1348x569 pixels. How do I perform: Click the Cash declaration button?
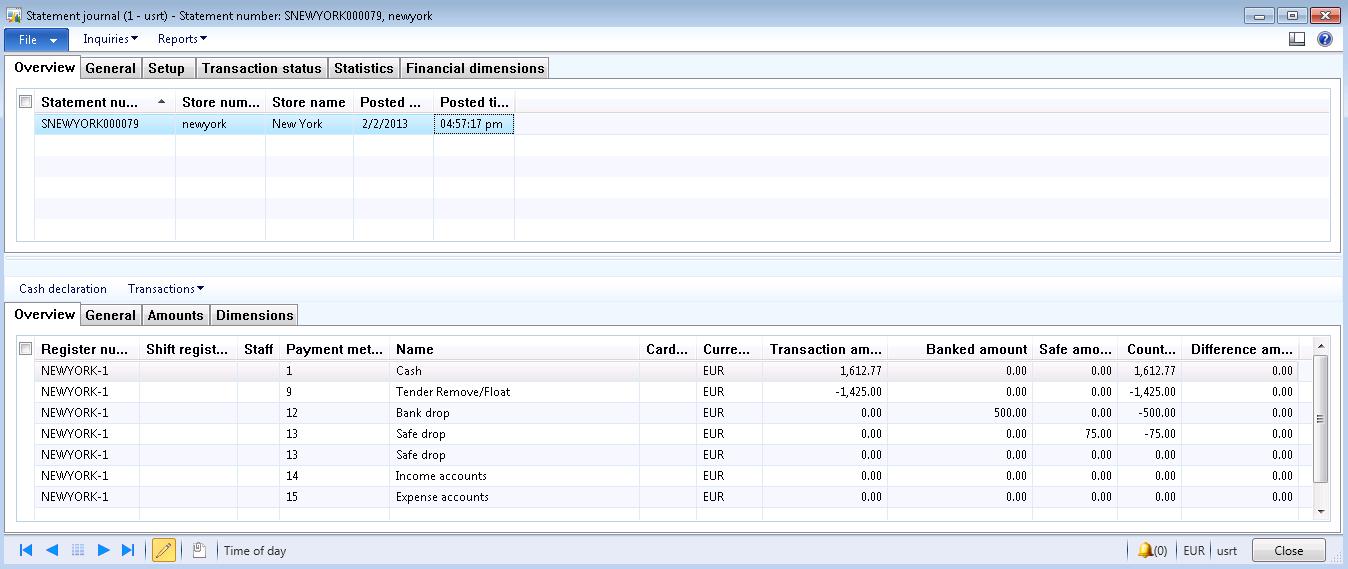tap(63, 289)
